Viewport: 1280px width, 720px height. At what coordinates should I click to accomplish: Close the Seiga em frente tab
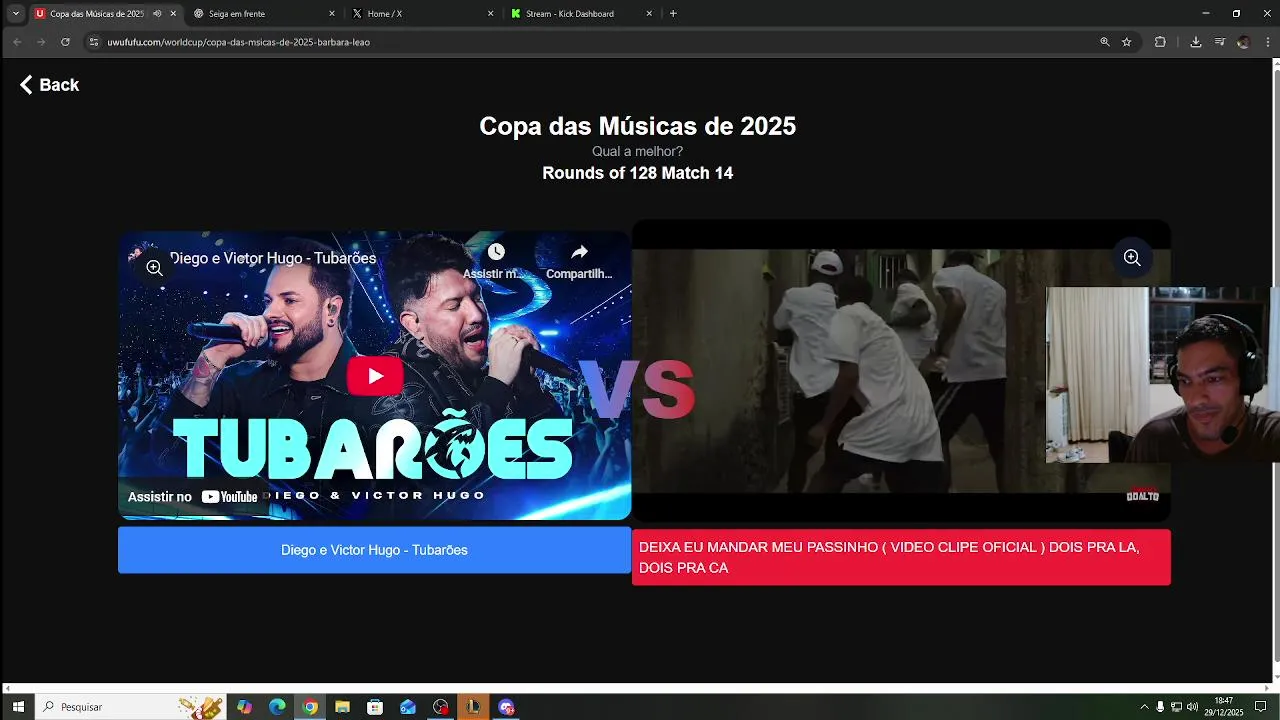(332, 14)
